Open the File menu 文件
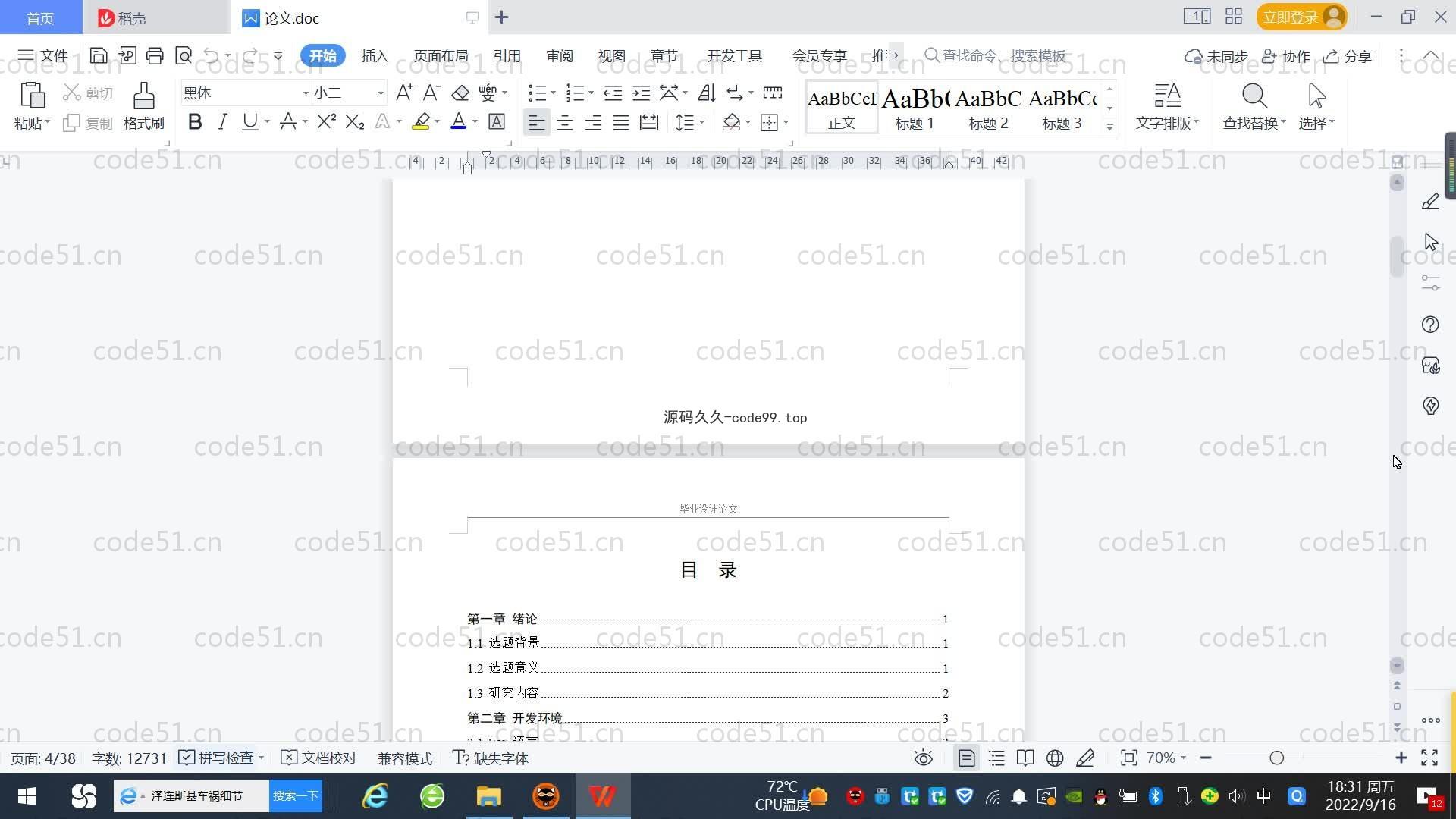 tap(43, 55)
